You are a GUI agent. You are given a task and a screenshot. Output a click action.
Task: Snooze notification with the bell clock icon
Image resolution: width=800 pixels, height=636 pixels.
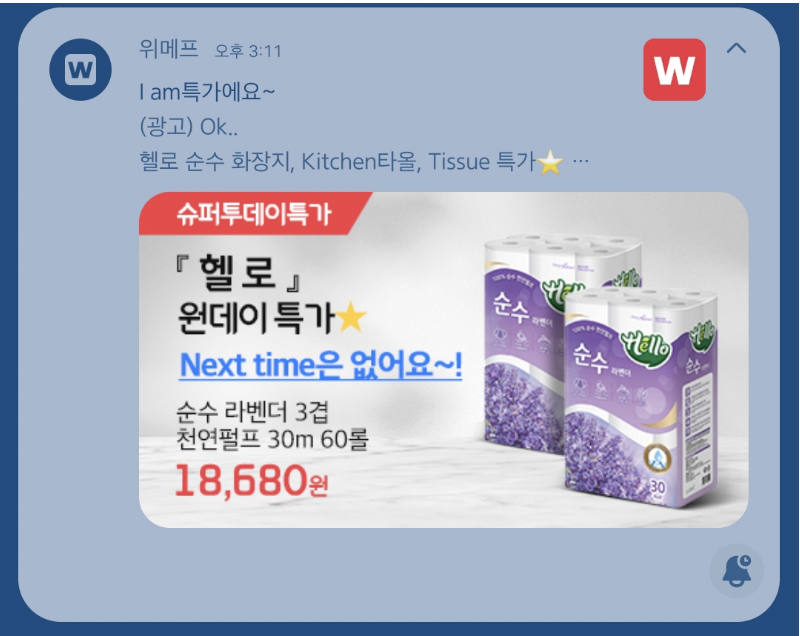click(736, 571)
